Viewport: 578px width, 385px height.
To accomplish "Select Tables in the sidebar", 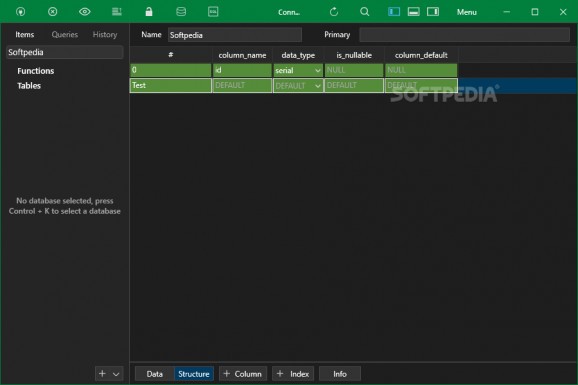I will point(29,86).
